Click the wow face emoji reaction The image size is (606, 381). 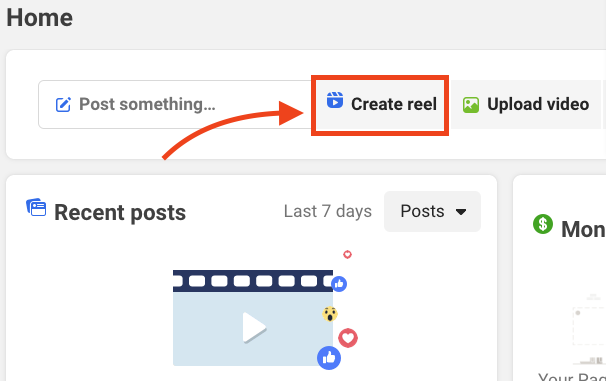tap(330, 314)
